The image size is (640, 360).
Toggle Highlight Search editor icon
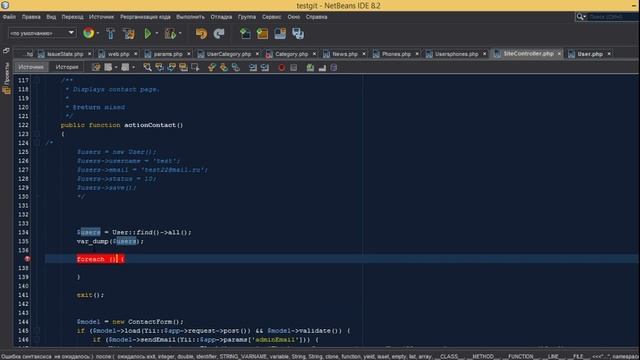click(x=183, y=67)
